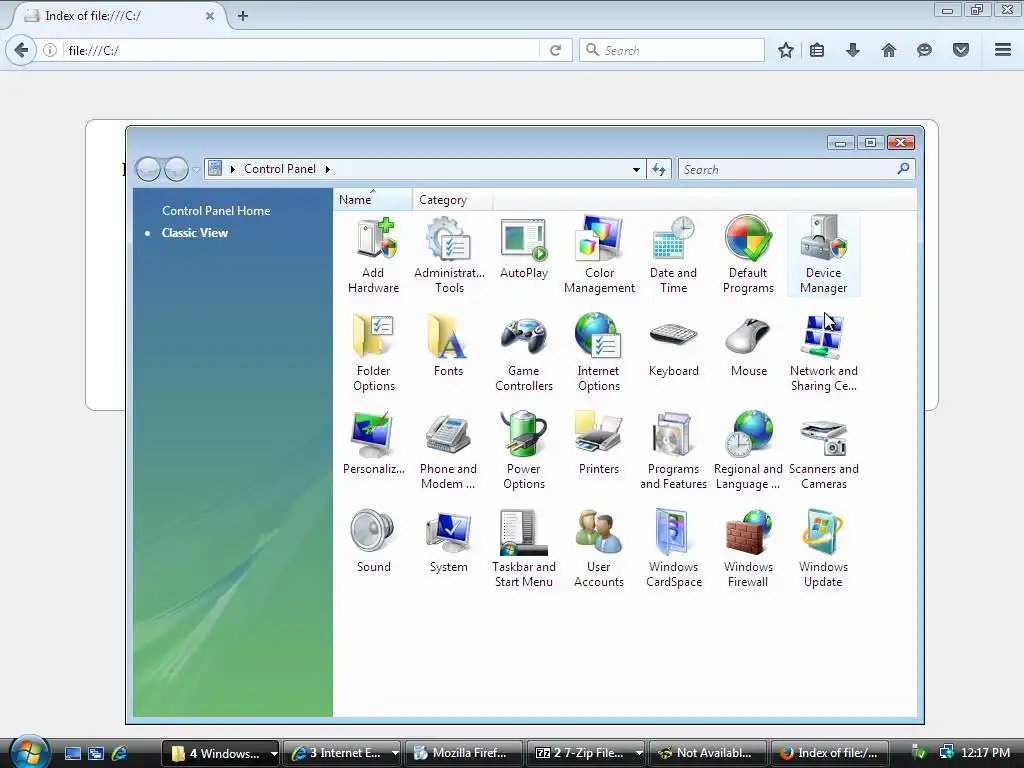
Task: Open the Windows Start orb
Action: coord(30,751)
